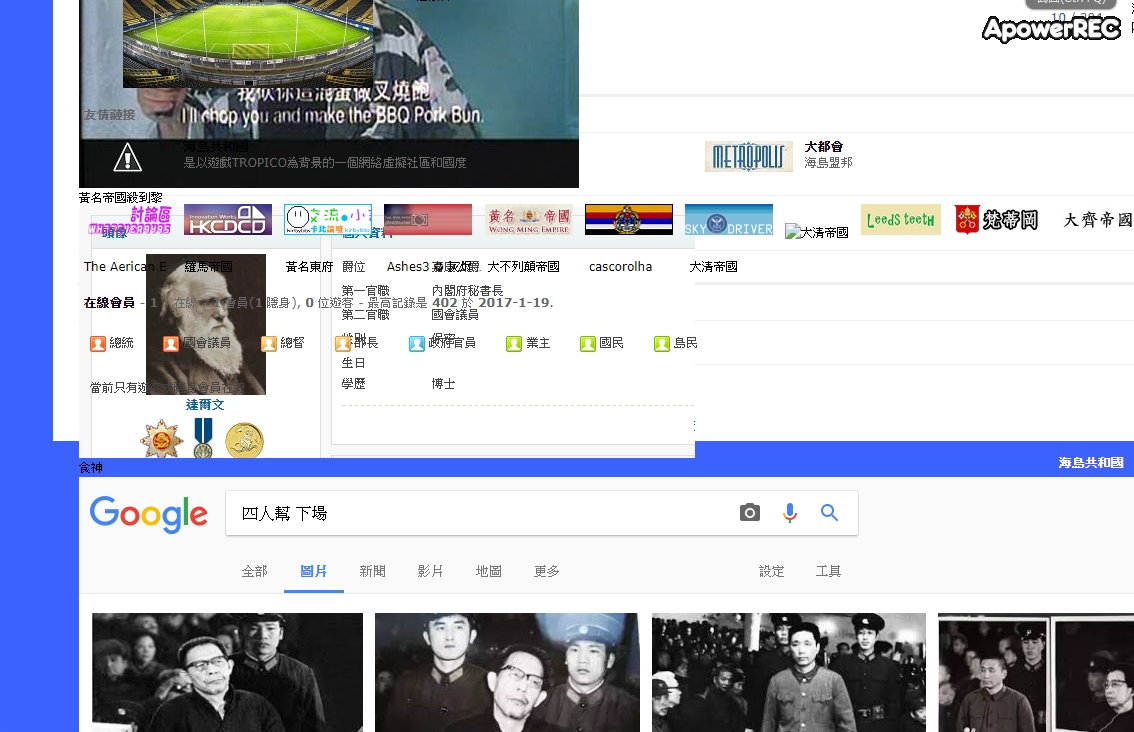
Task: Open the 達爾文 profile name link
Action: (x=205, y=405)
